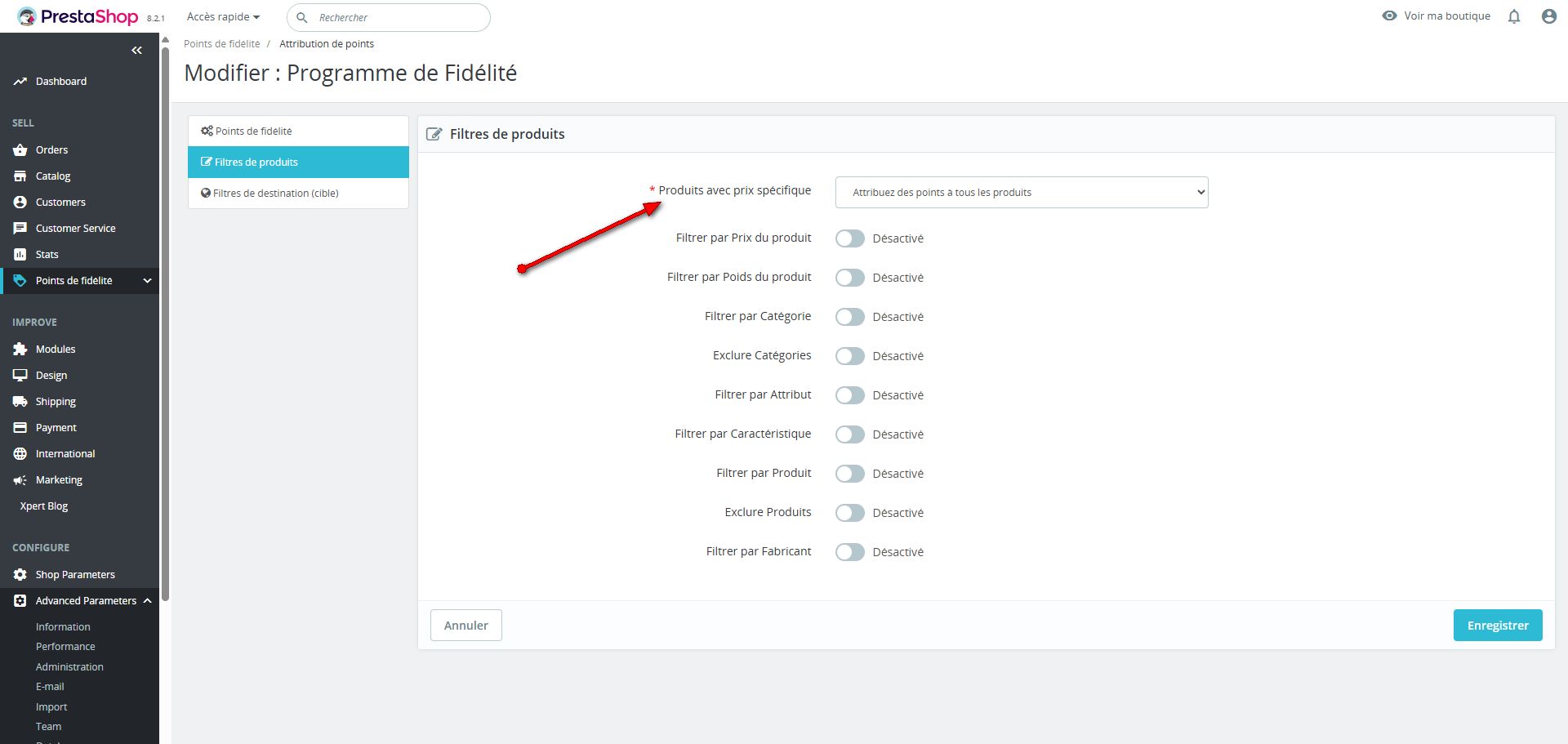Open the Accès rapide dropdown menu

(x=223, y=17)
